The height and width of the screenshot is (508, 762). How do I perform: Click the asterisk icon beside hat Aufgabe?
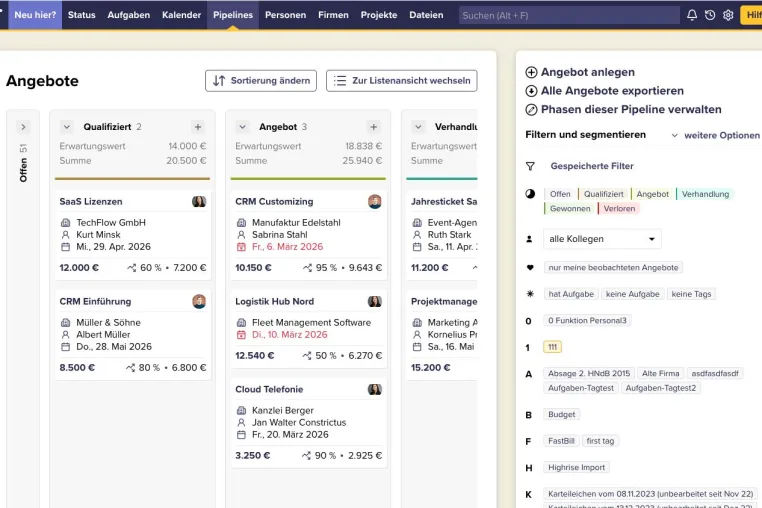coord(530,294)
